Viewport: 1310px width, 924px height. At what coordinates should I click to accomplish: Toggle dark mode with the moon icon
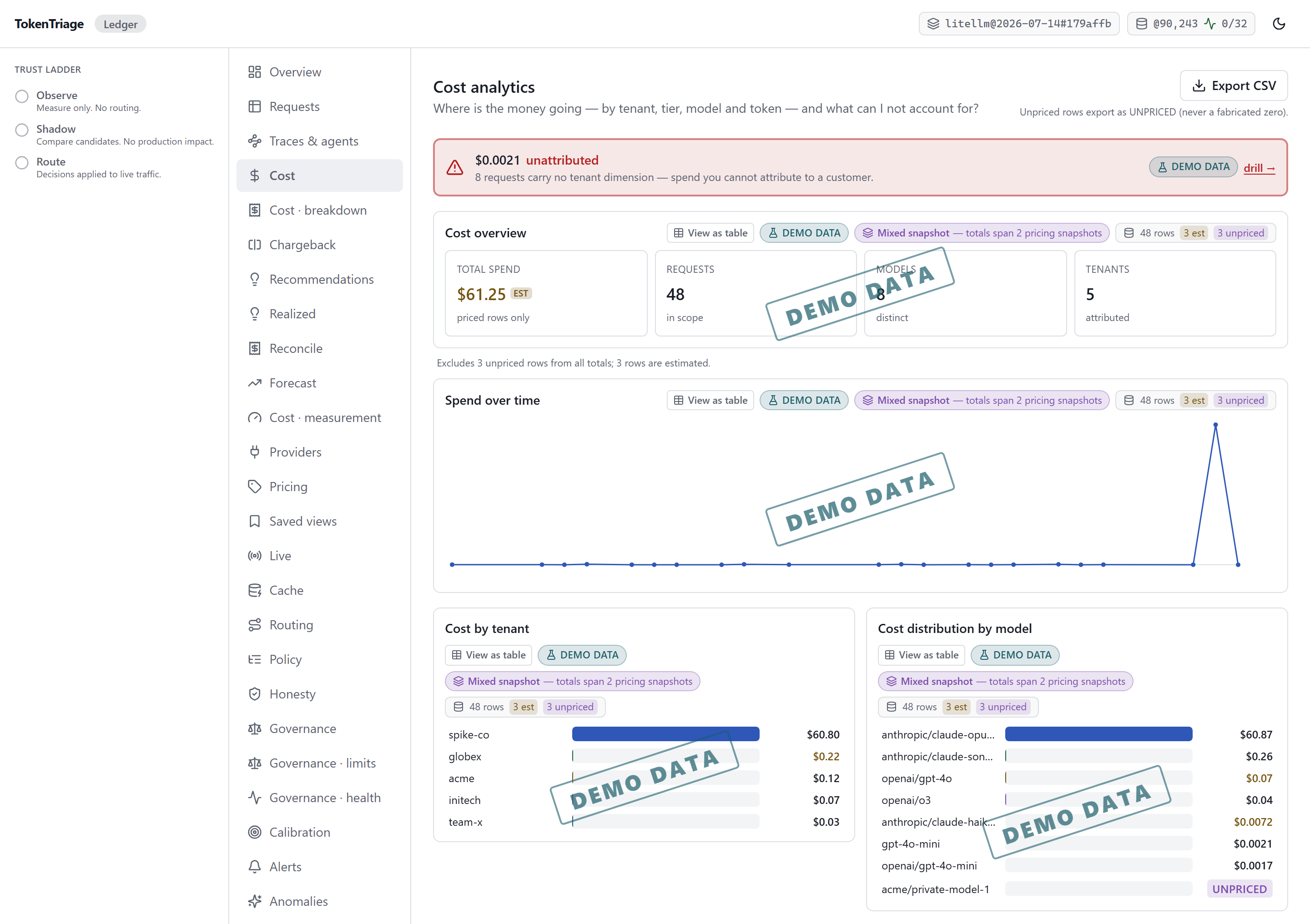coord(1279,23)
